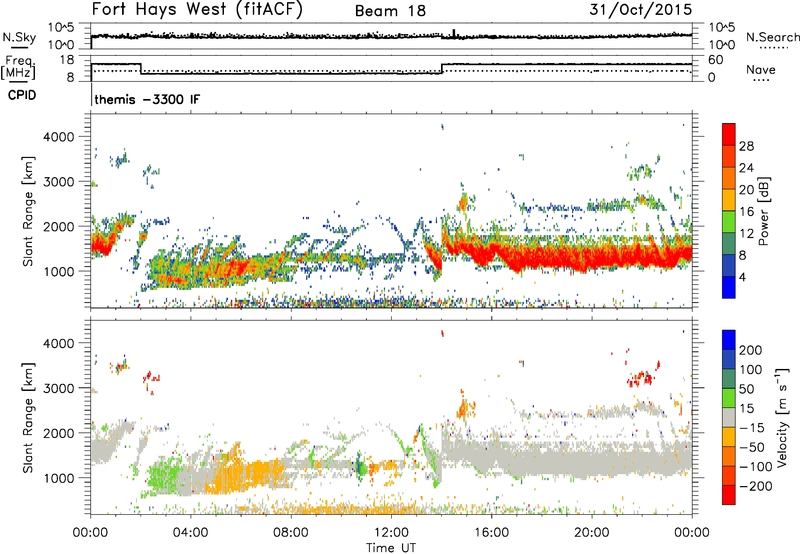The image size is (800, 554).
Task: Click the '16:00' time tick label
Action: (491, 533)
